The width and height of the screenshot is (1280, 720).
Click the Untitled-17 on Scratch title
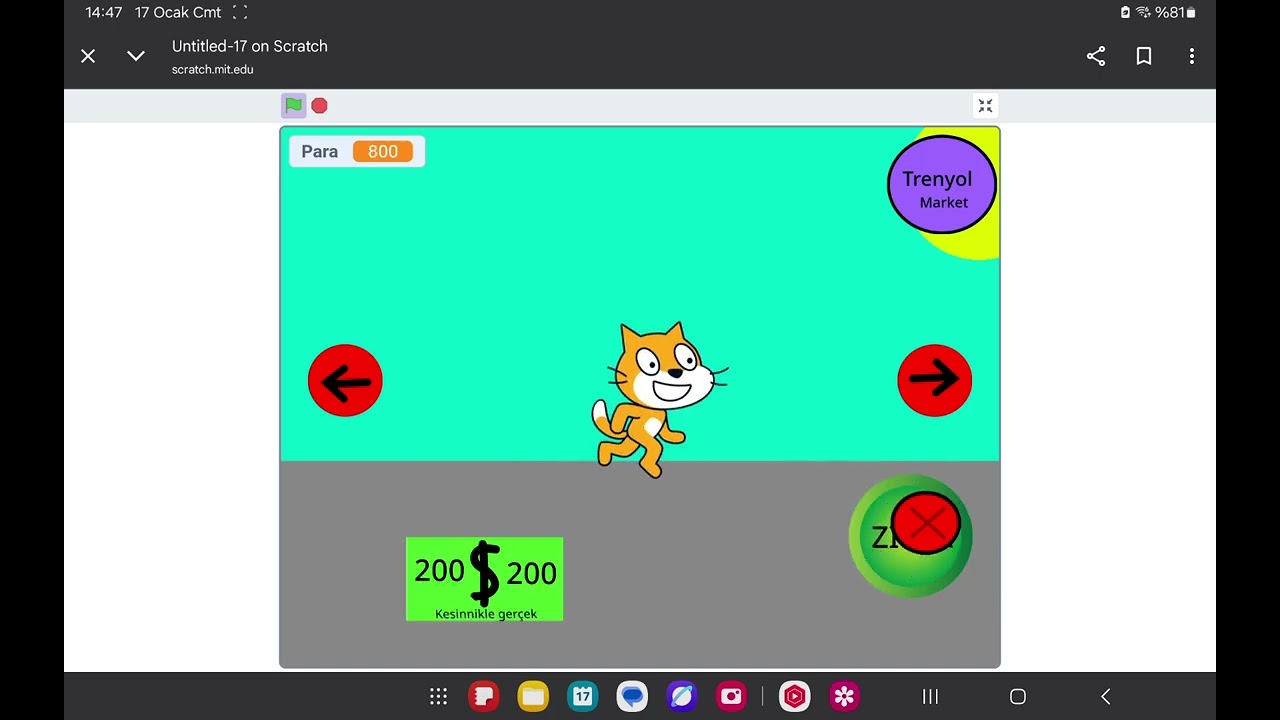click(250, 46)
